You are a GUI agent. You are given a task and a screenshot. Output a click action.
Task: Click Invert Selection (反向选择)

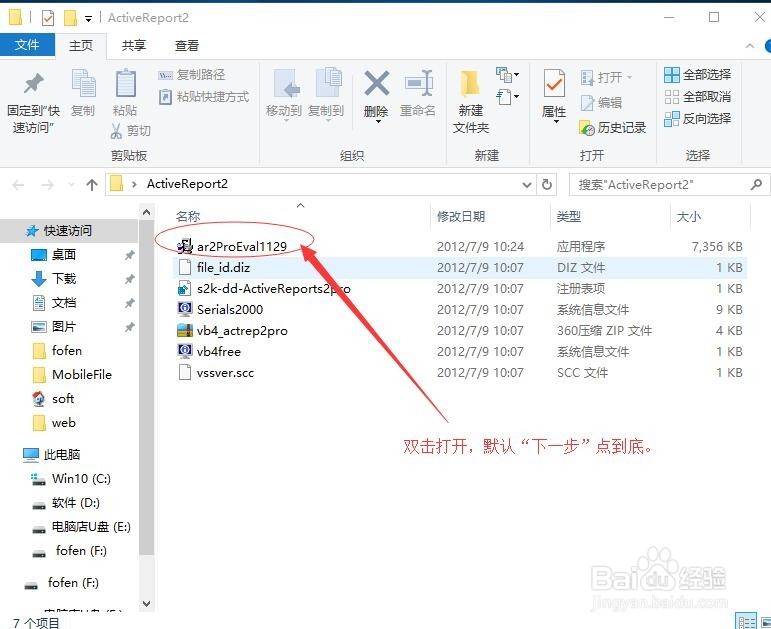click(697, 119)
